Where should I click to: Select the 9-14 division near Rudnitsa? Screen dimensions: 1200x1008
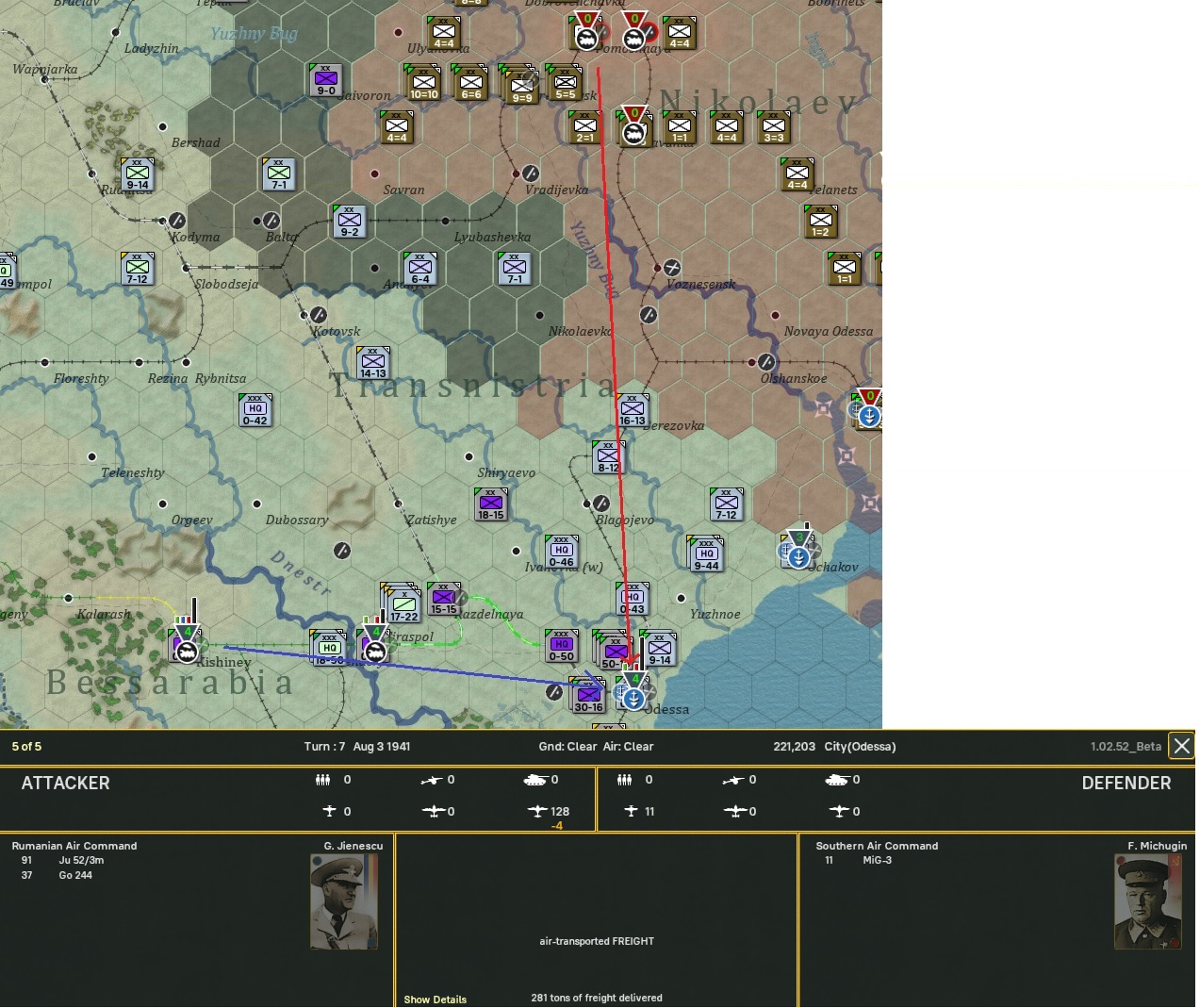coord(138,174)
